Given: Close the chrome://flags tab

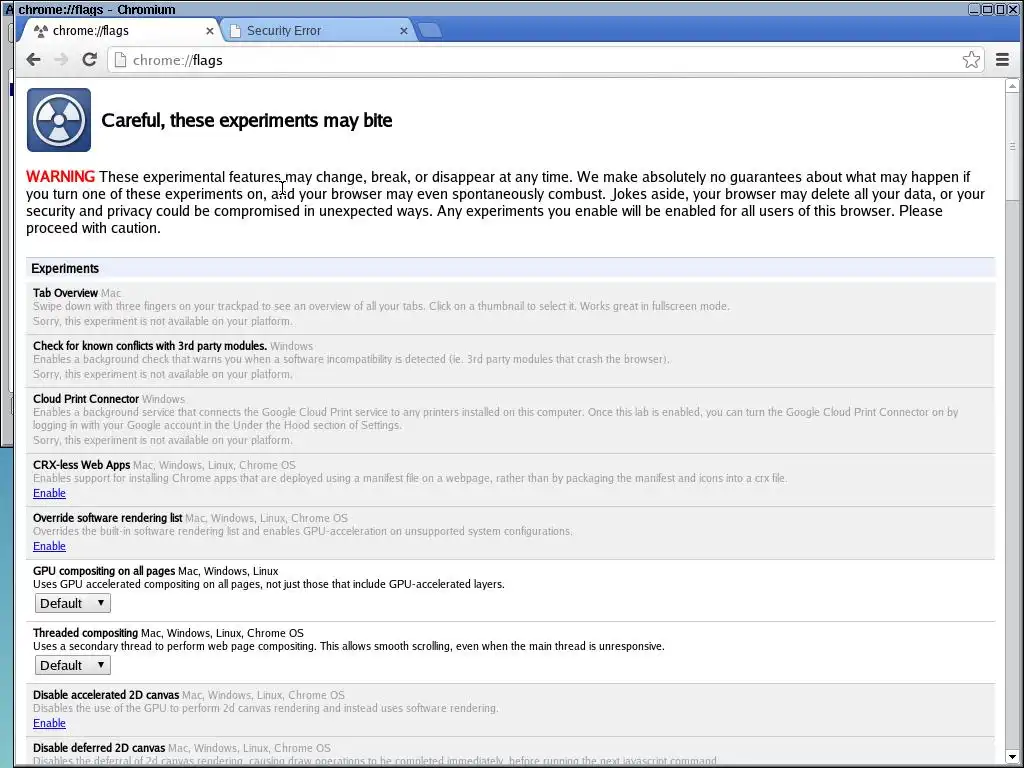Looking at the screenshot, I should click(x=210, y=31).
